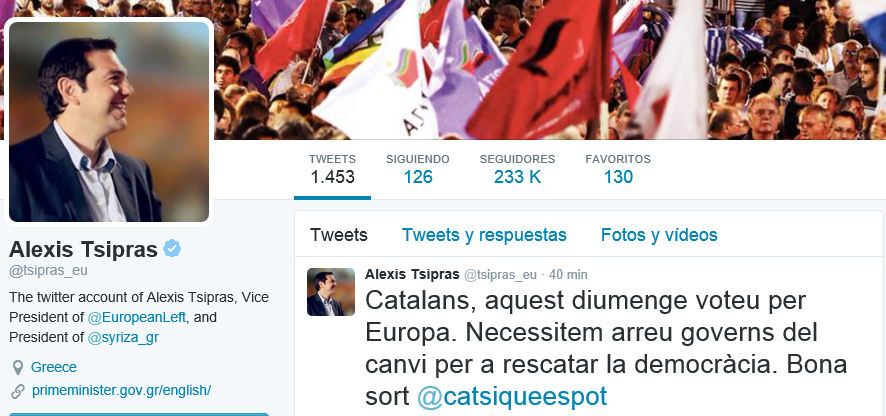Open the TWEETS count 1.453
This screenshot has height=416, width=886.
click(332, 169)
